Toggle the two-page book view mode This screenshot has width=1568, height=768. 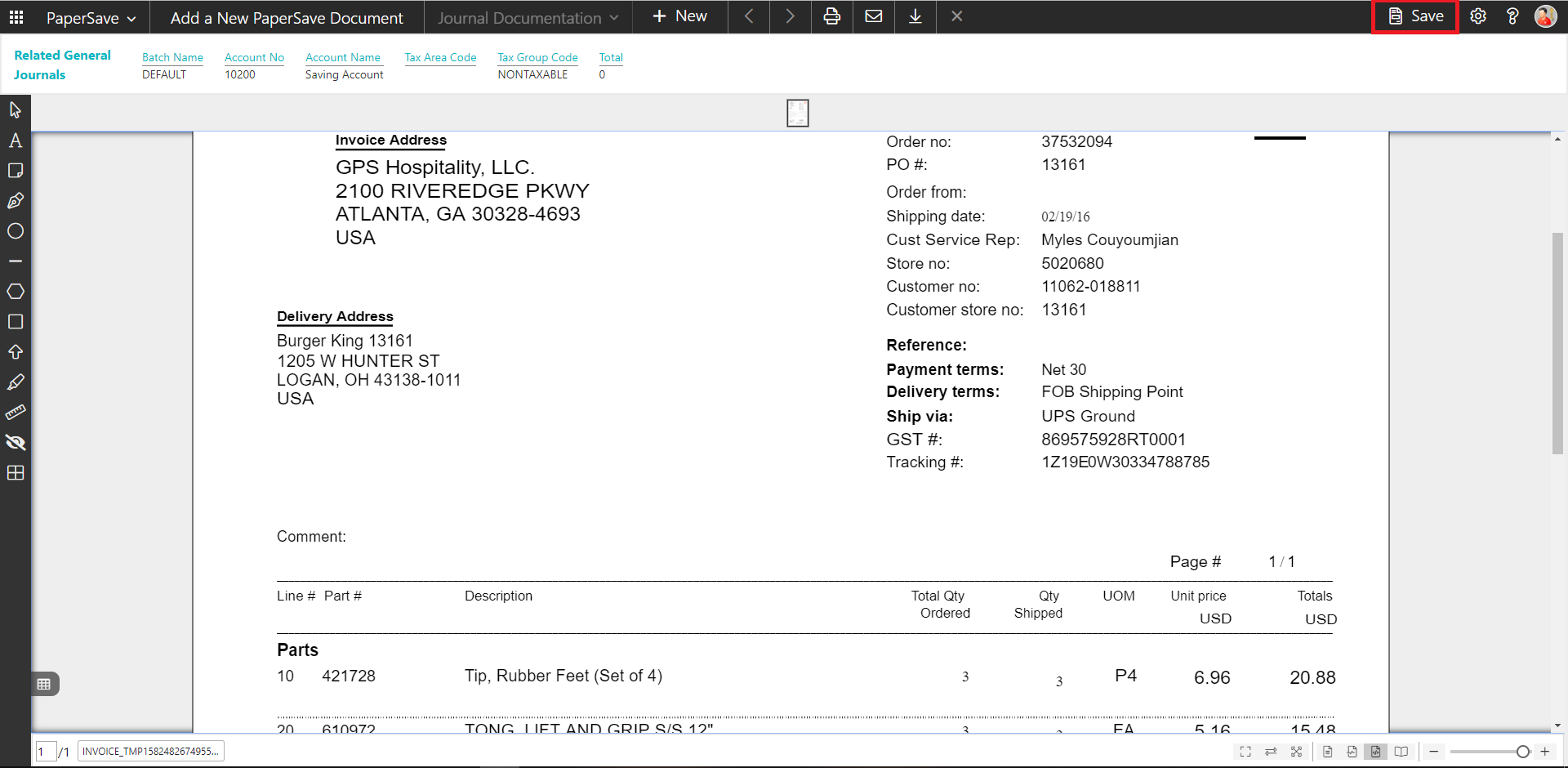(x=1401, y=752)
